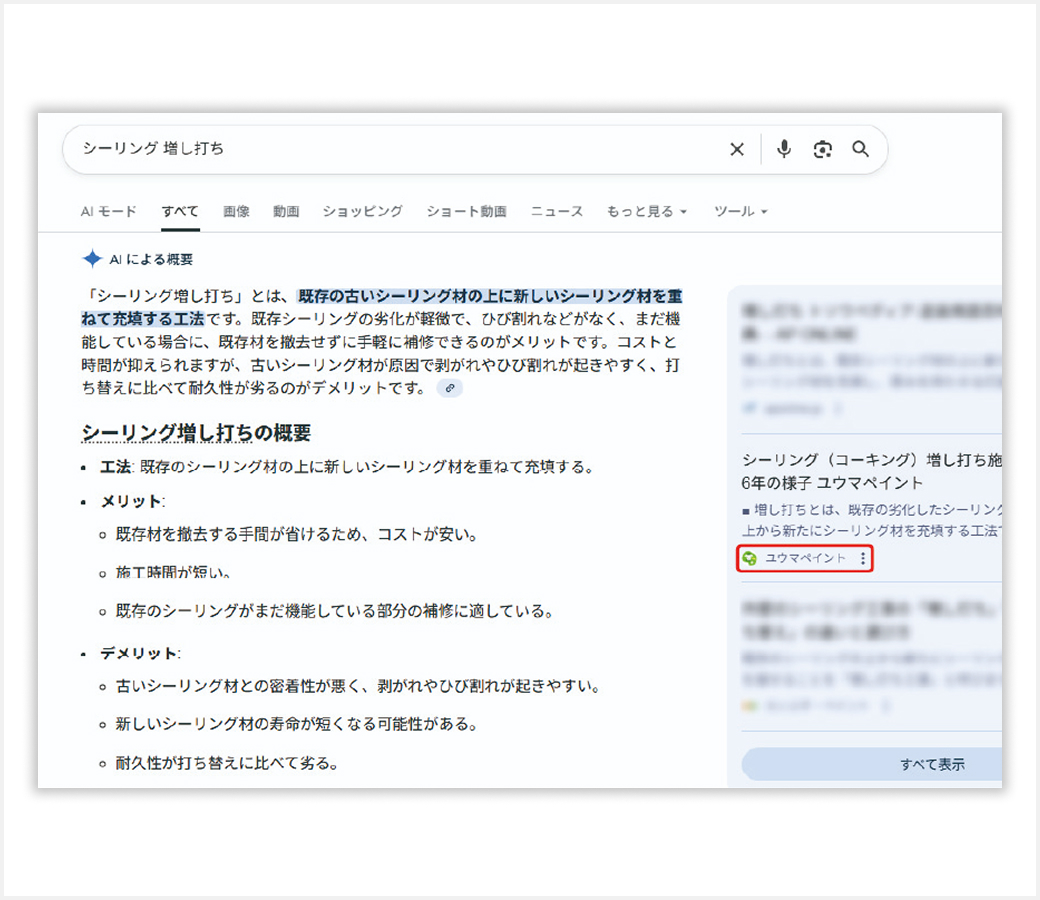Clear the search query using the X icon
The width and height of the screenshot is (1040, 900).
pos(737,149)
